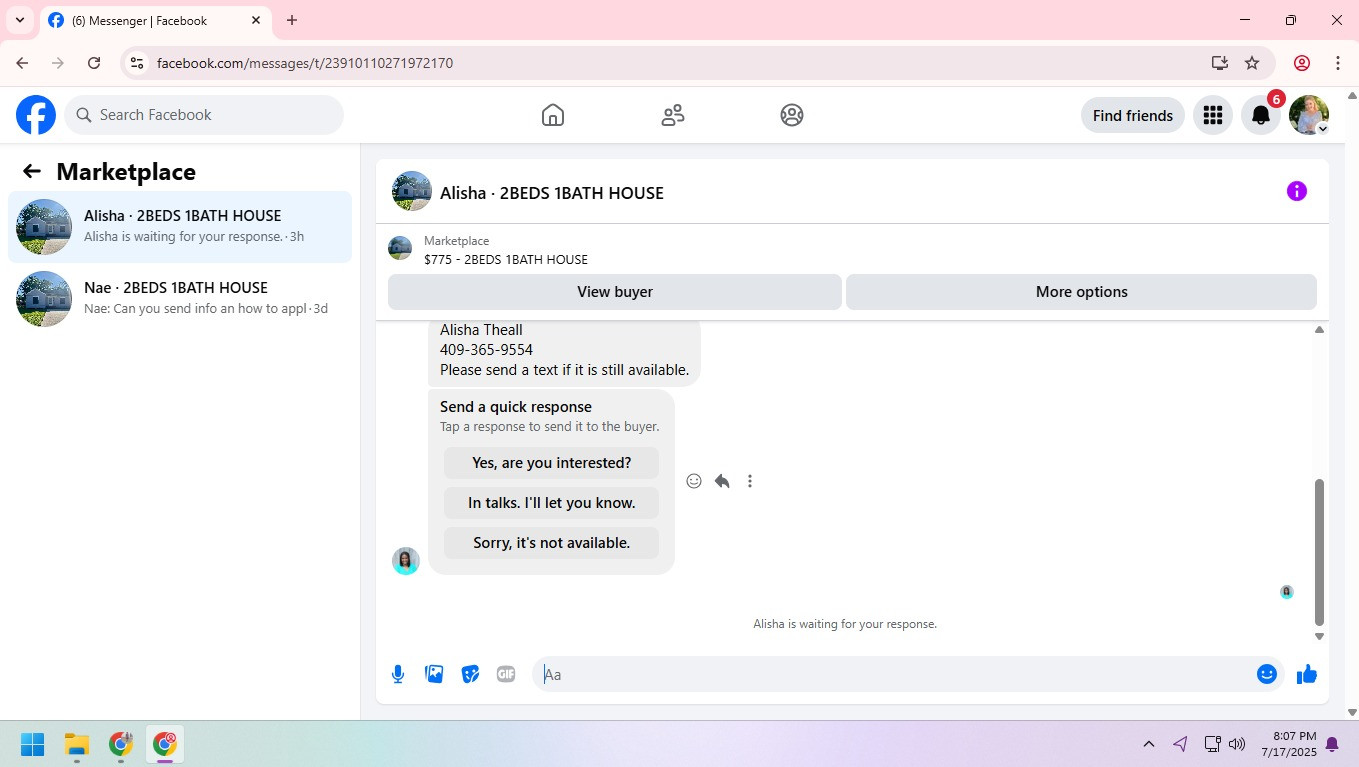Go to the Home feed icon
This screenshot has width=1359, height=767.
click(x=552, y=115)
